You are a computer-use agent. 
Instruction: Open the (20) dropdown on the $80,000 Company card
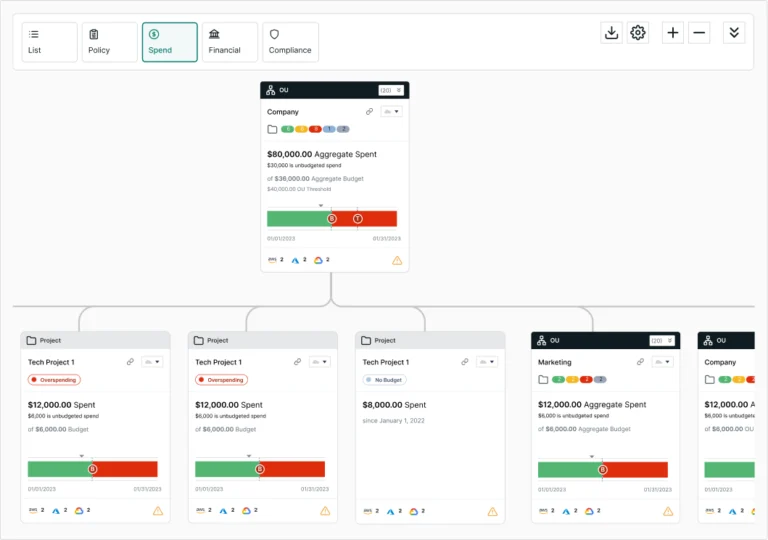tap(391, 90)
